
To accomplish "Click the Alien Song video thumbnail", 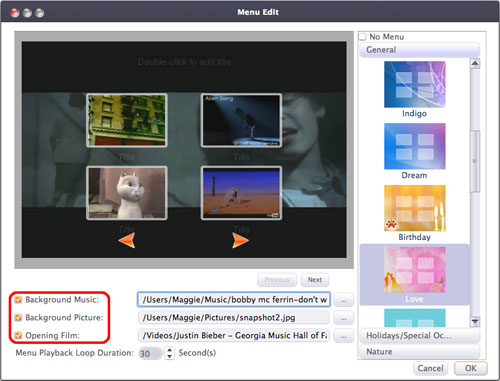I will point(241,120).
